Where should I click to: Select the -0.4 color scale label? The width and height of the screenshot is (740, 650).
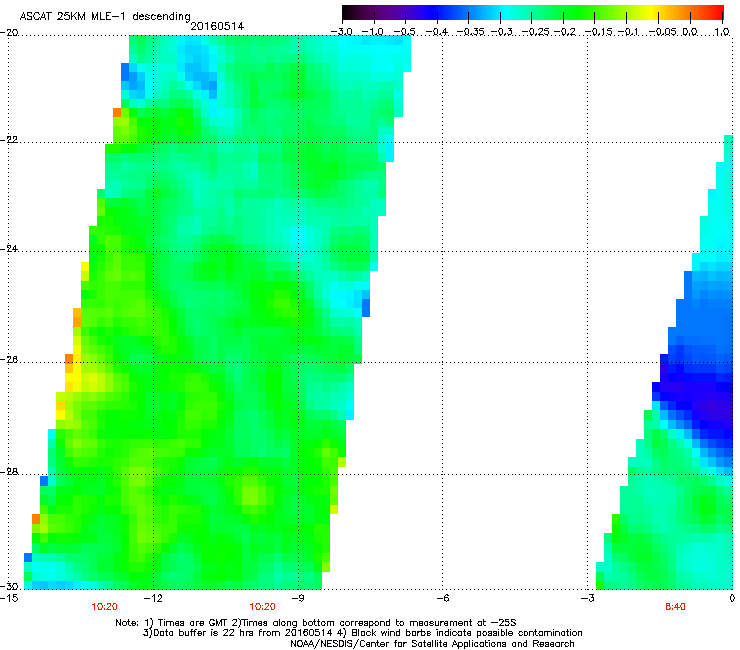click(x=437, y=32)
